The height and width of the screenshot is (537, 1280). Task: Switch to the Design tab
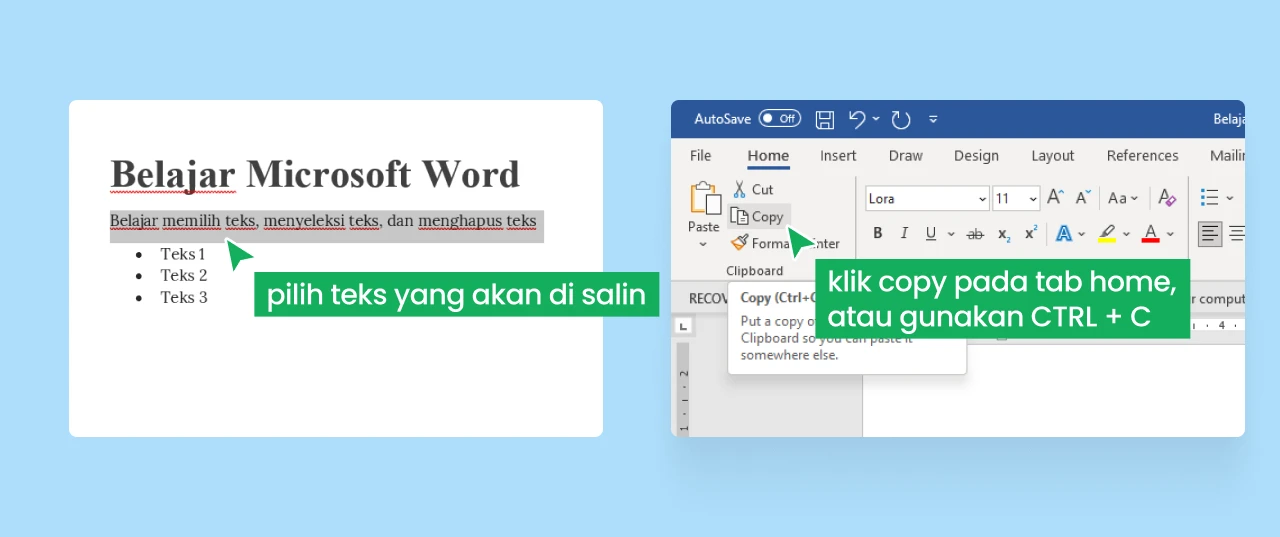976,155
